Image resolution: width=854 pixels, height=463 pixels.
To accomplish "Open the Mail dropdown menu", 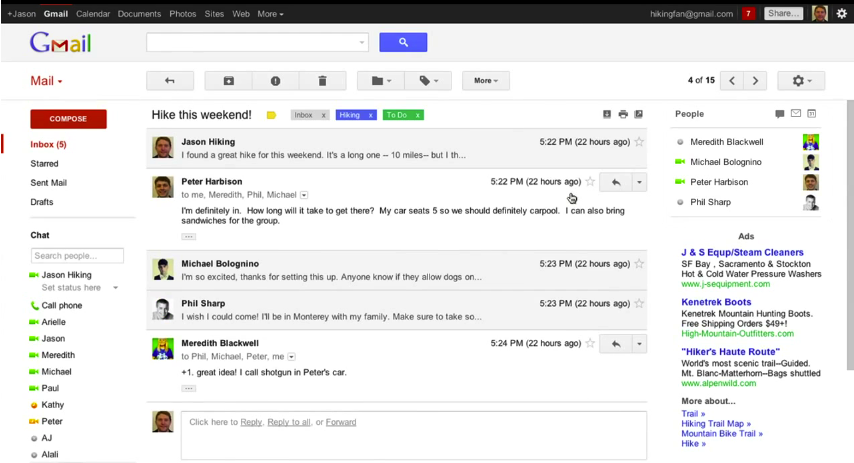I will [46, 81].
